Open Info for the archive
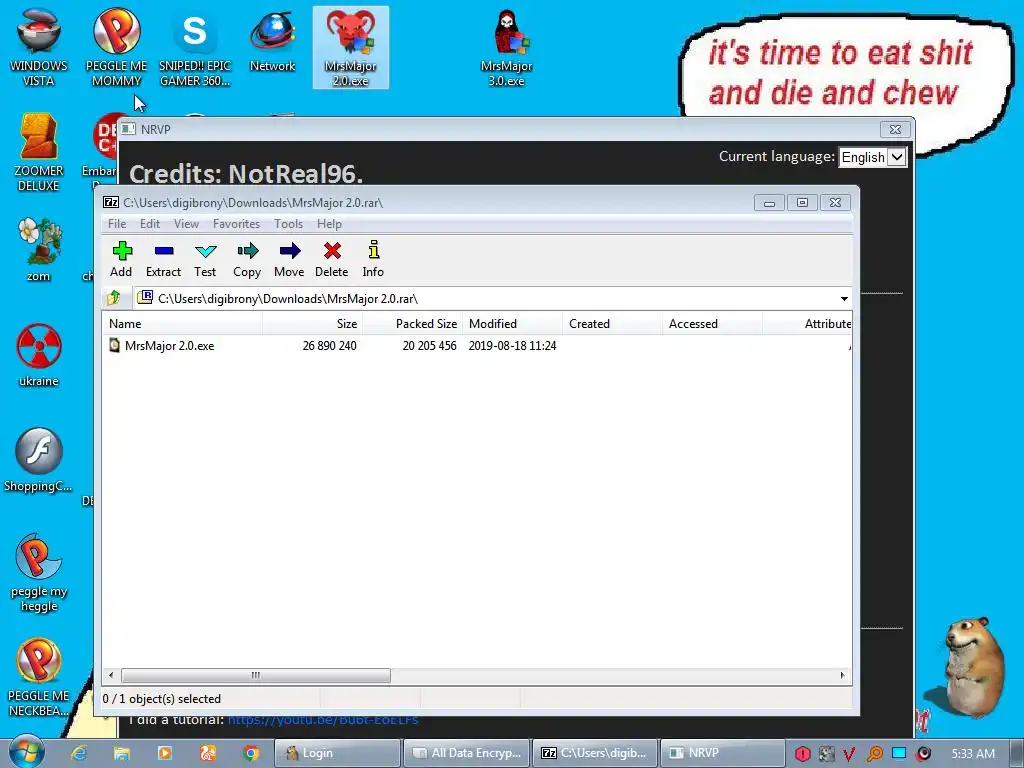The image size is (1024, 768). click(373, 259)
